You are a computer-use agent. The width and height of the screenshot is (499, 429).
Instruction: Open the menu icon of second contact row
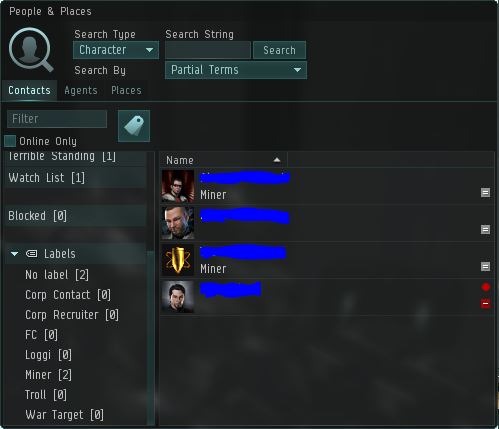click(485, 229)
